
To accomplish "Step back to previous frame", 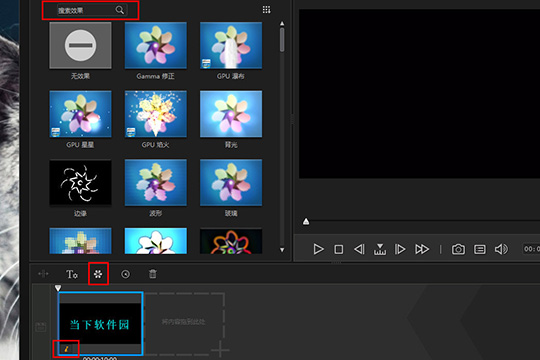I will [x=359, y=249].
